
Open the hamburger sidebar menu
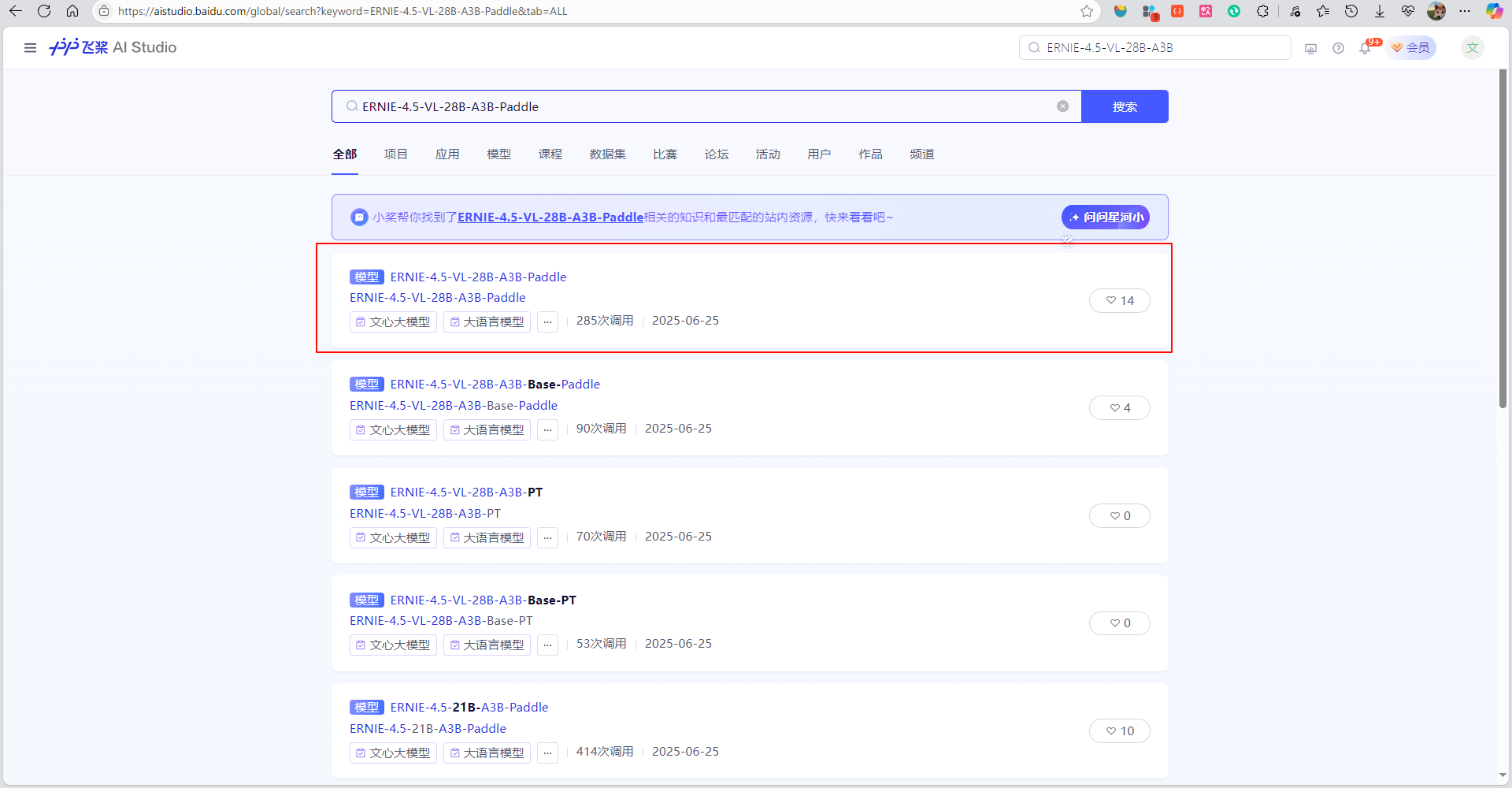[x=30, y=48]
